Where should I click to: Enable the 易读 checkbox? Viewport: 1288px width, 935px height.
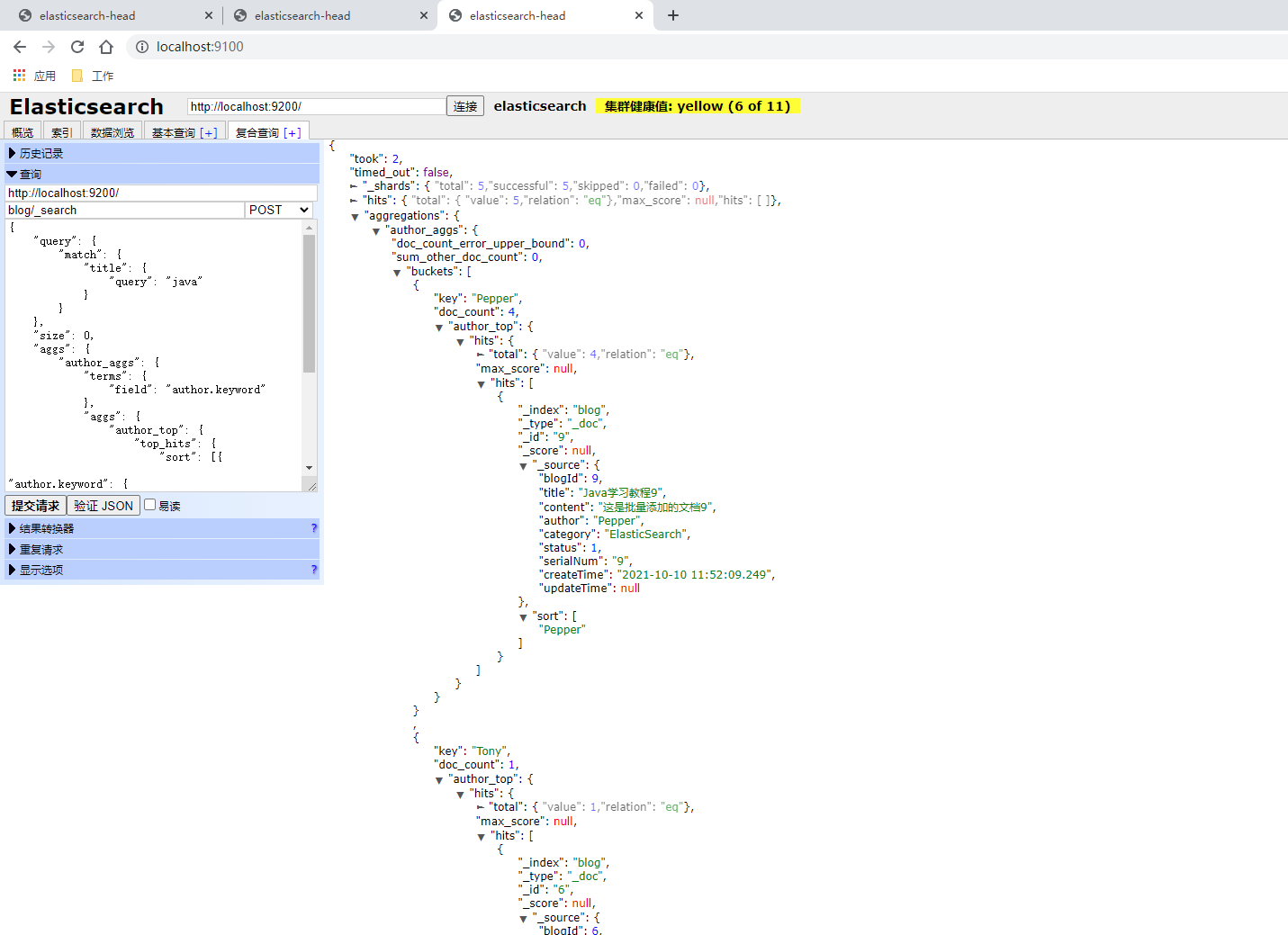pyautogui.click(x=148, y=505)
